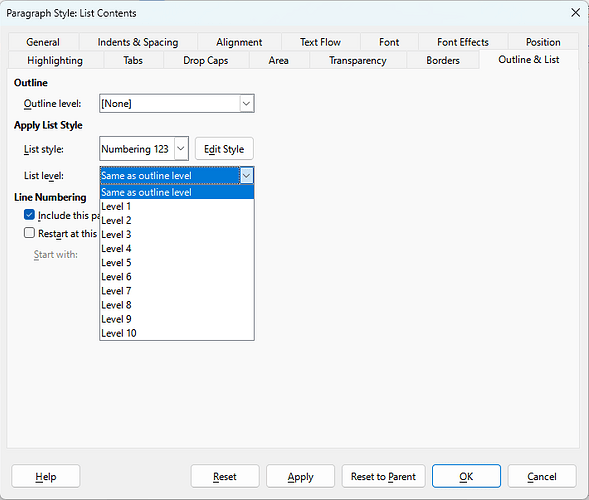Screen dimensions: 589x500
Task: Uncheck the Include this paragraph checkbox
Action: [x=29, y=215]
